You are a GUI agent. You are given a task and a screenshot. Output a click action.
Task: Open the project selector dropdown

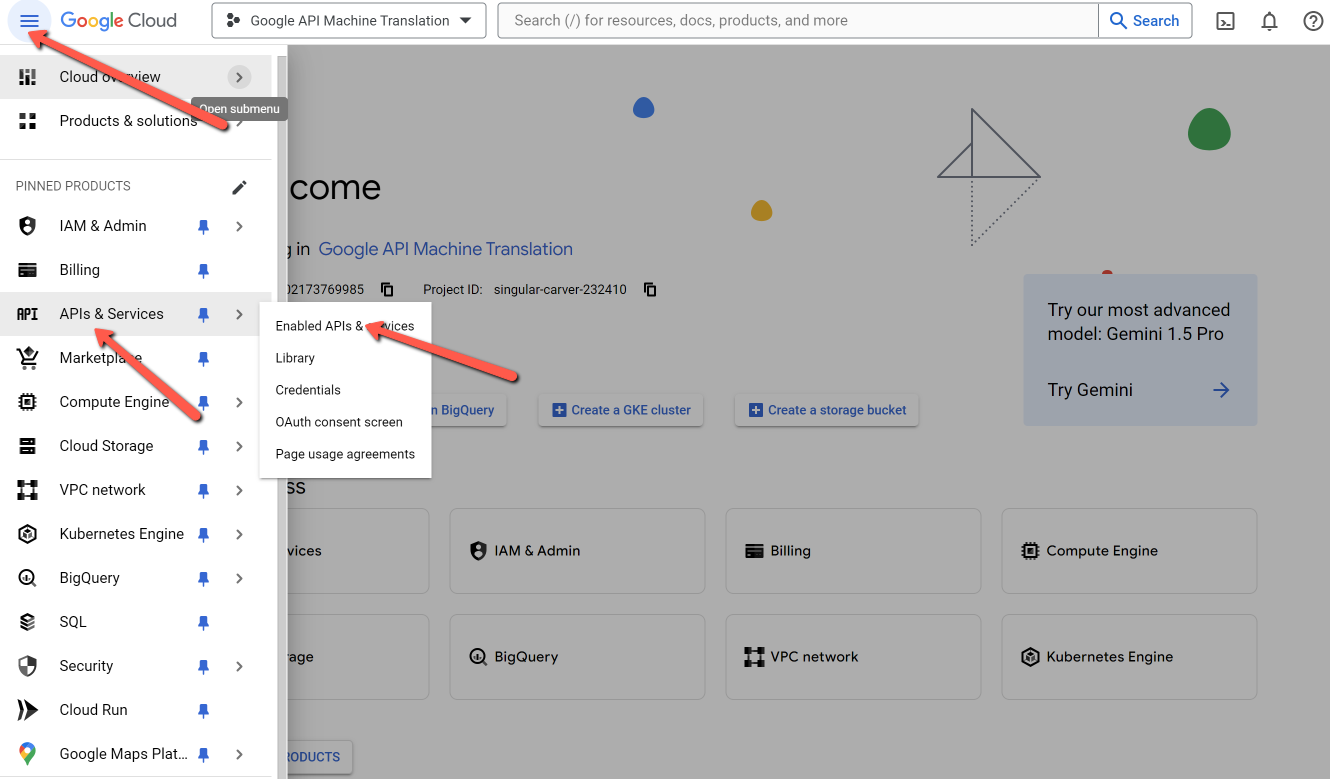tap(349, 21)
